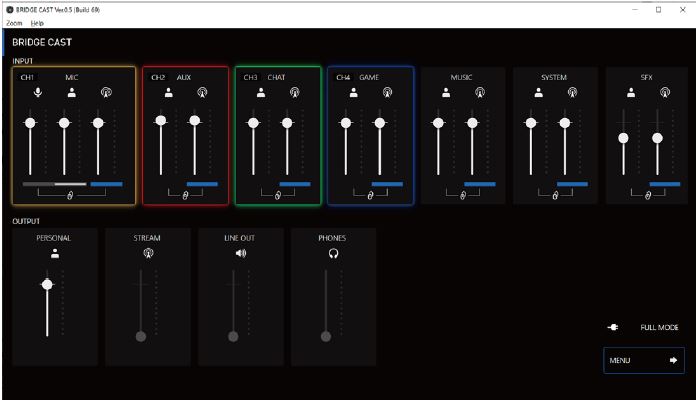Image resolution: width=698 pixels, height=401 pixels.
Task: Click the CH1 MIC stream mix fader knob
Action: (x=98, y=123)
